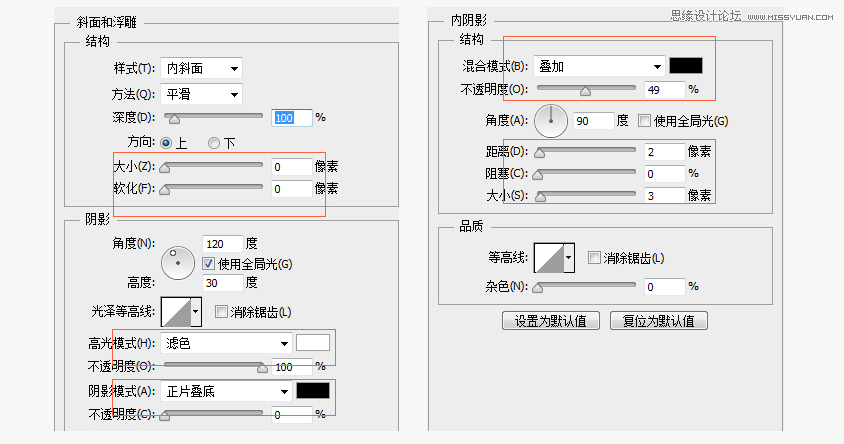Click the 杂色 noise value field

pyautogui.click(x=664, y=287)
